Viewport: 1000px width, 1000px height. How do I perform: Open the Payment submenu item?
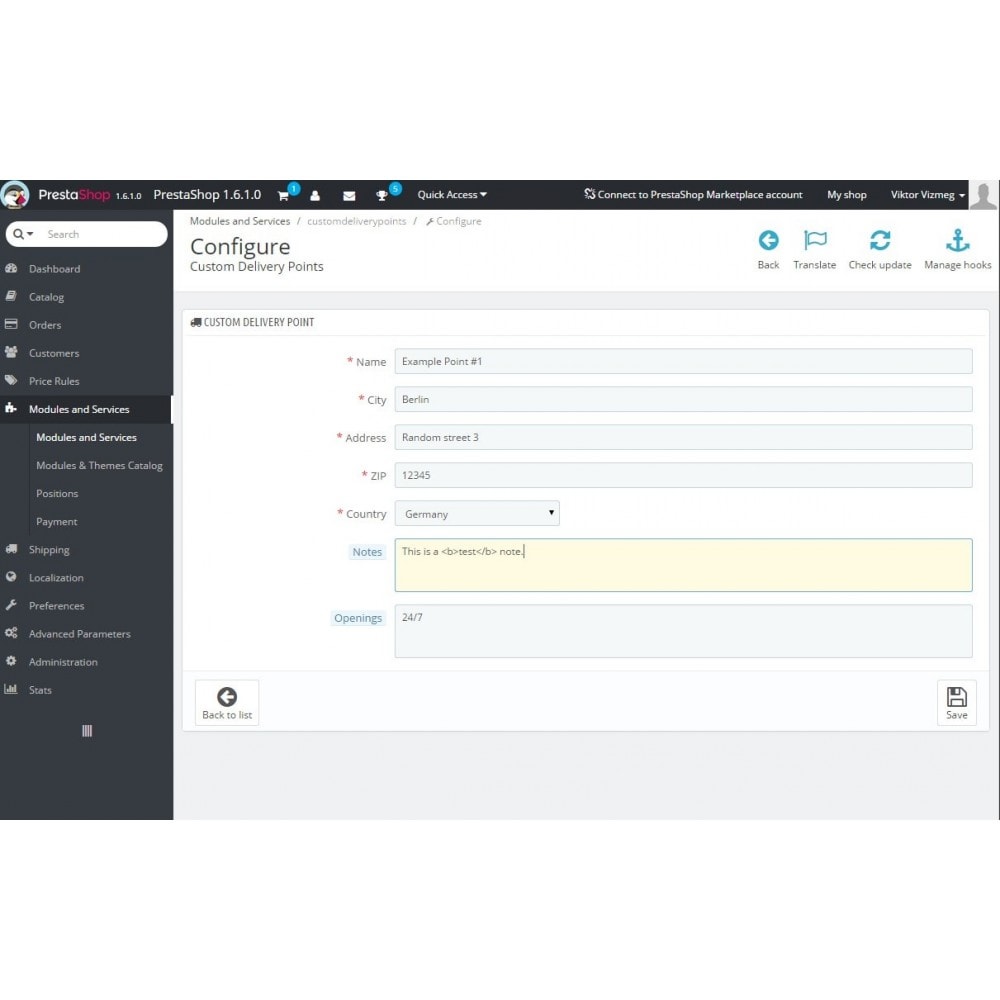pyautogui.click(x=57, y=522)
